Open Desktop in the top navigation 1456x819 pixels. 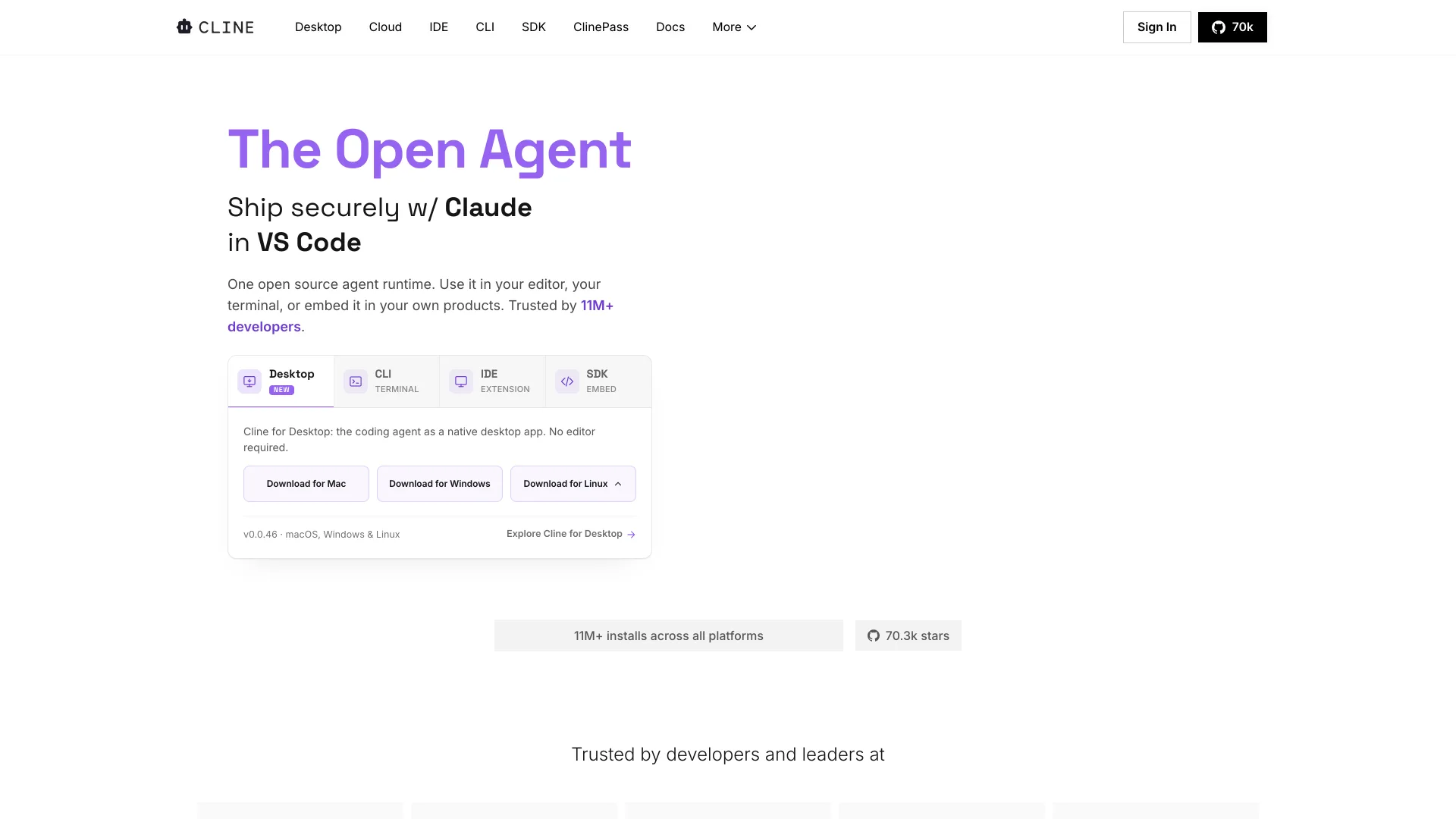coord(318,27)
